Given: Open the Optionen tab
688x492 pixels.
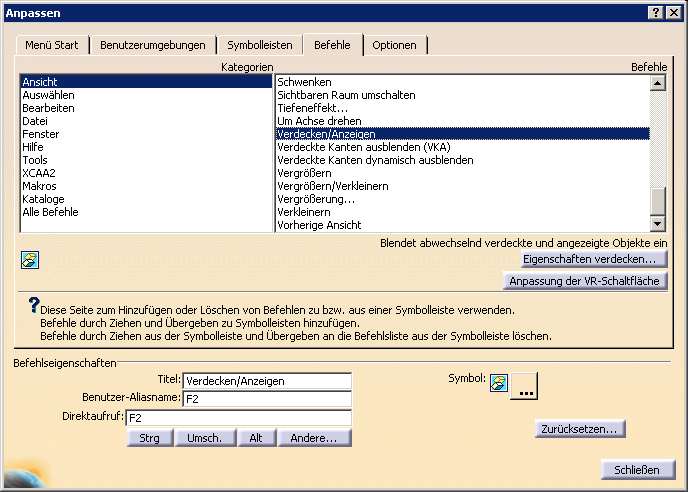Looking at the screenshot, I should tap(394, 45).
